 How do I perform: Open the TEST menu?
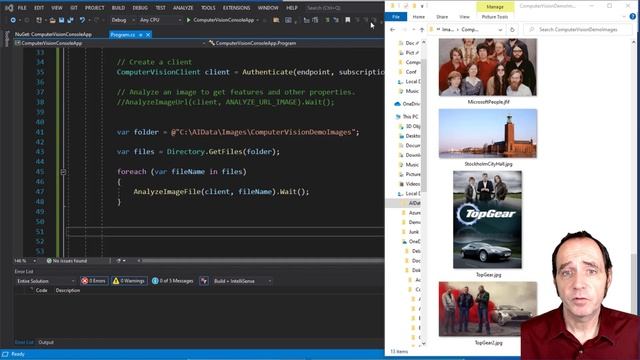pos(160,8)
